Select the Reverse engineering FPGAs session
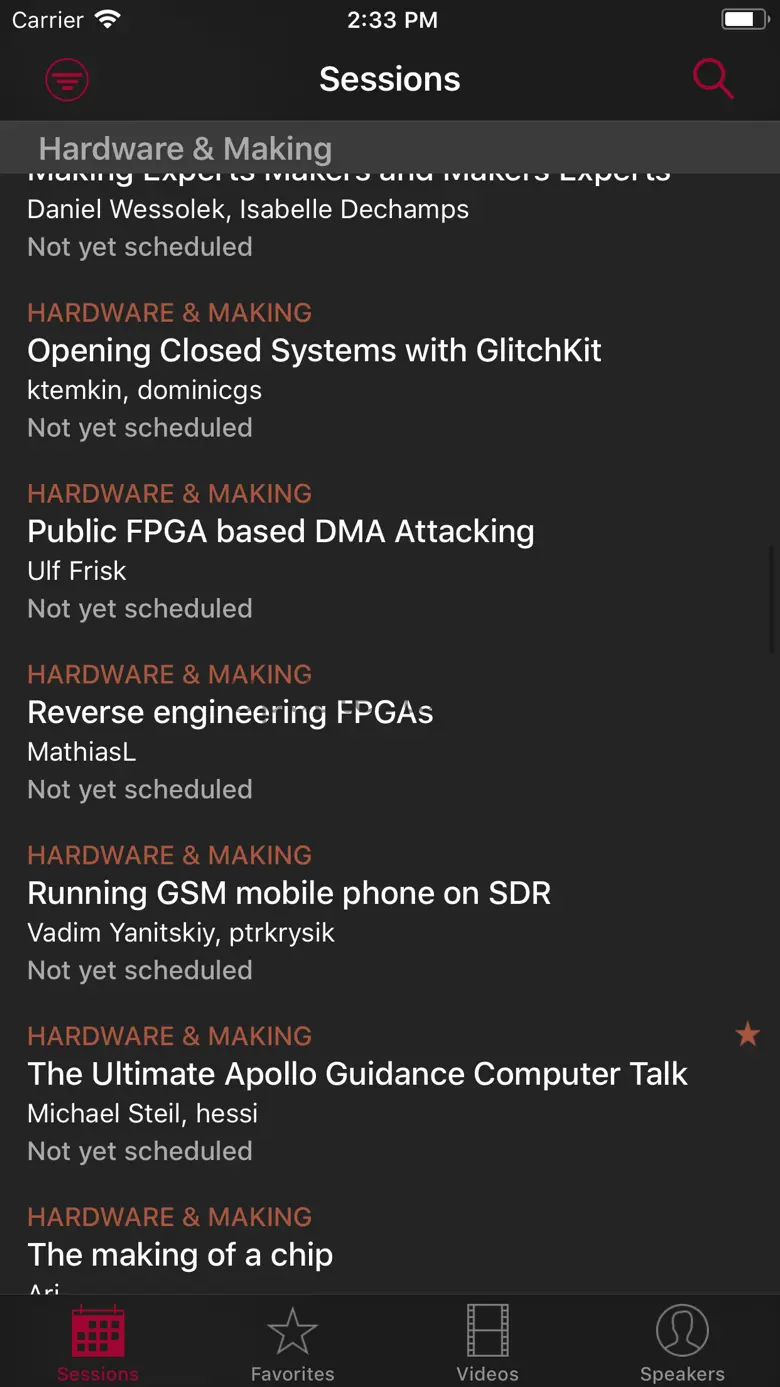The height and width of the screenshot is (1387, 780). pyautogui.click(x=230, y=713)
